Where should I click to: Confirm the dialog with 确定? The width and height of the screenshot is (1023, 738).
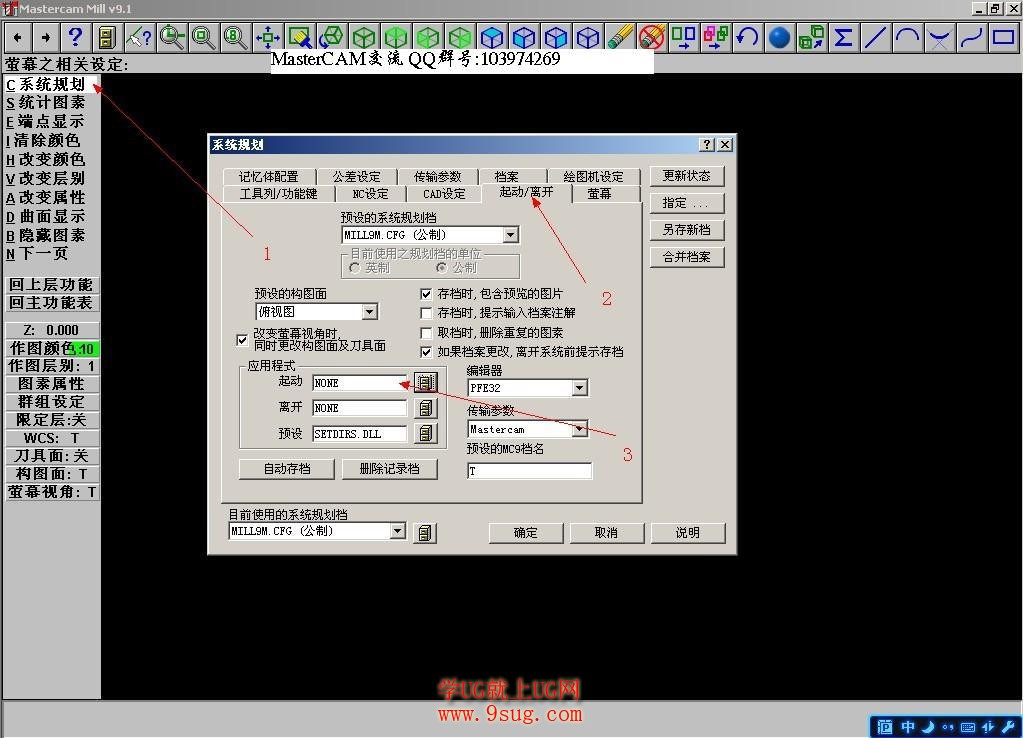tap(526, 533)
